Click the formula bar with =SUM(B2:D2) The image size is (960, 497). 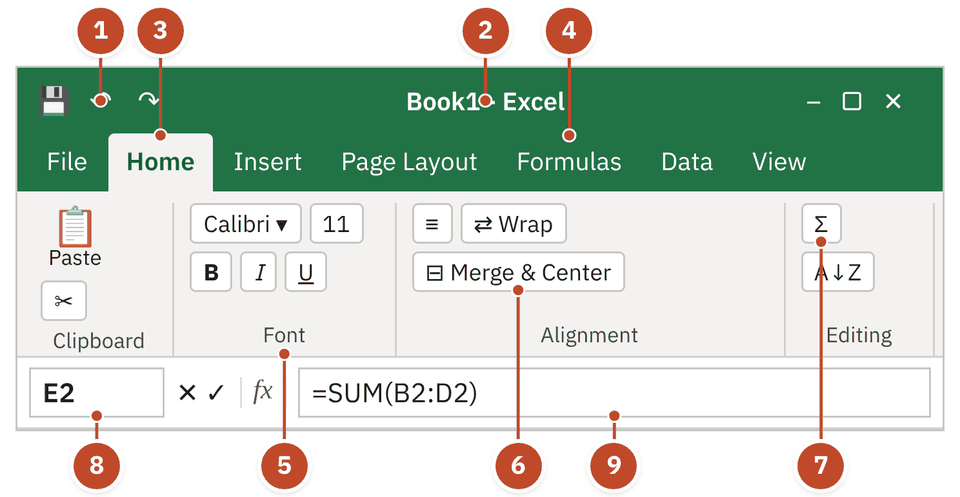(x=614, y=392)
